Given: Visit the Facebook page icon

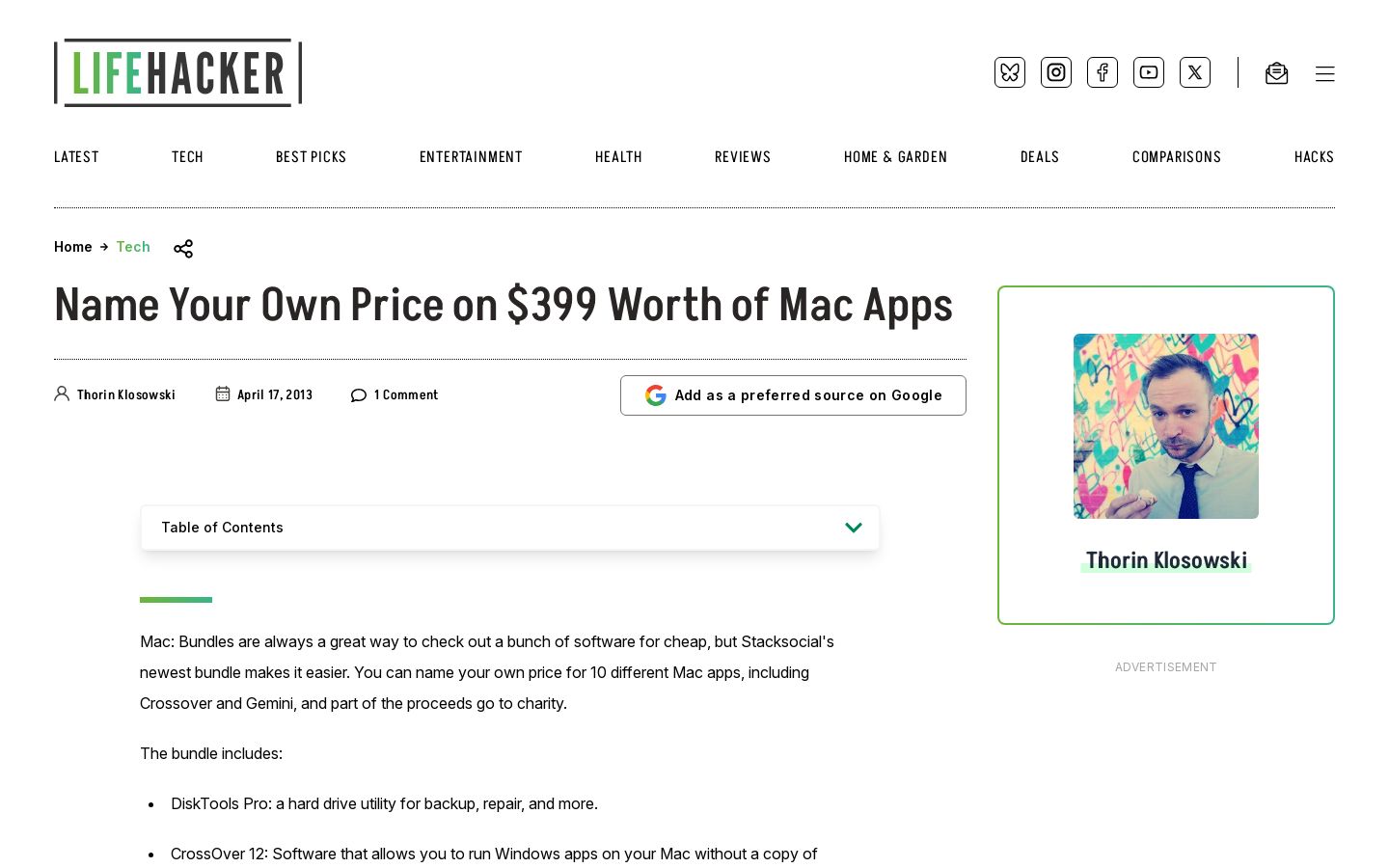Looking at the screenshot, I should click(x=1103, y=72).
